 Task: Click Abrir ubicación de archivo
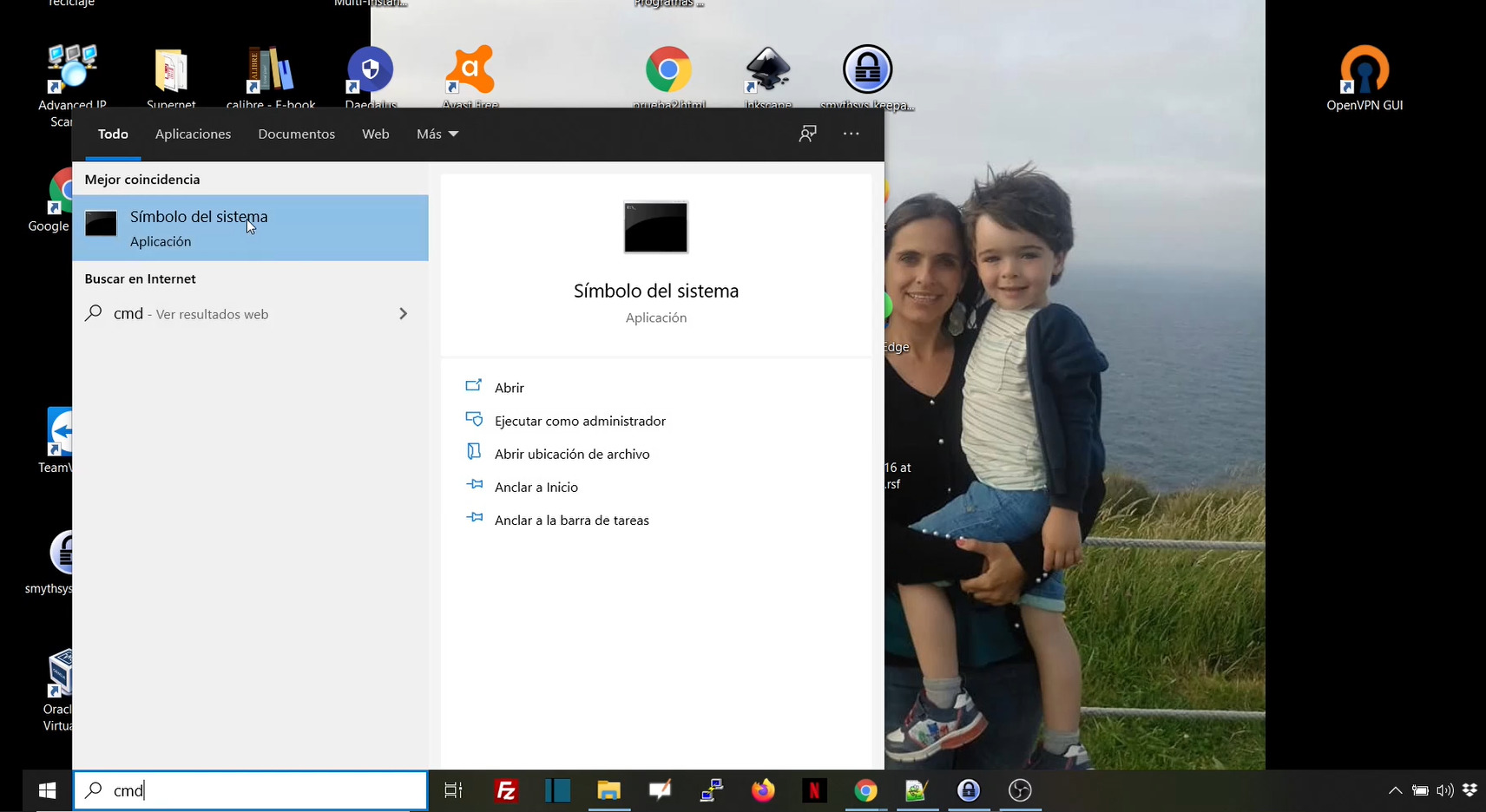tap(571, 454)
